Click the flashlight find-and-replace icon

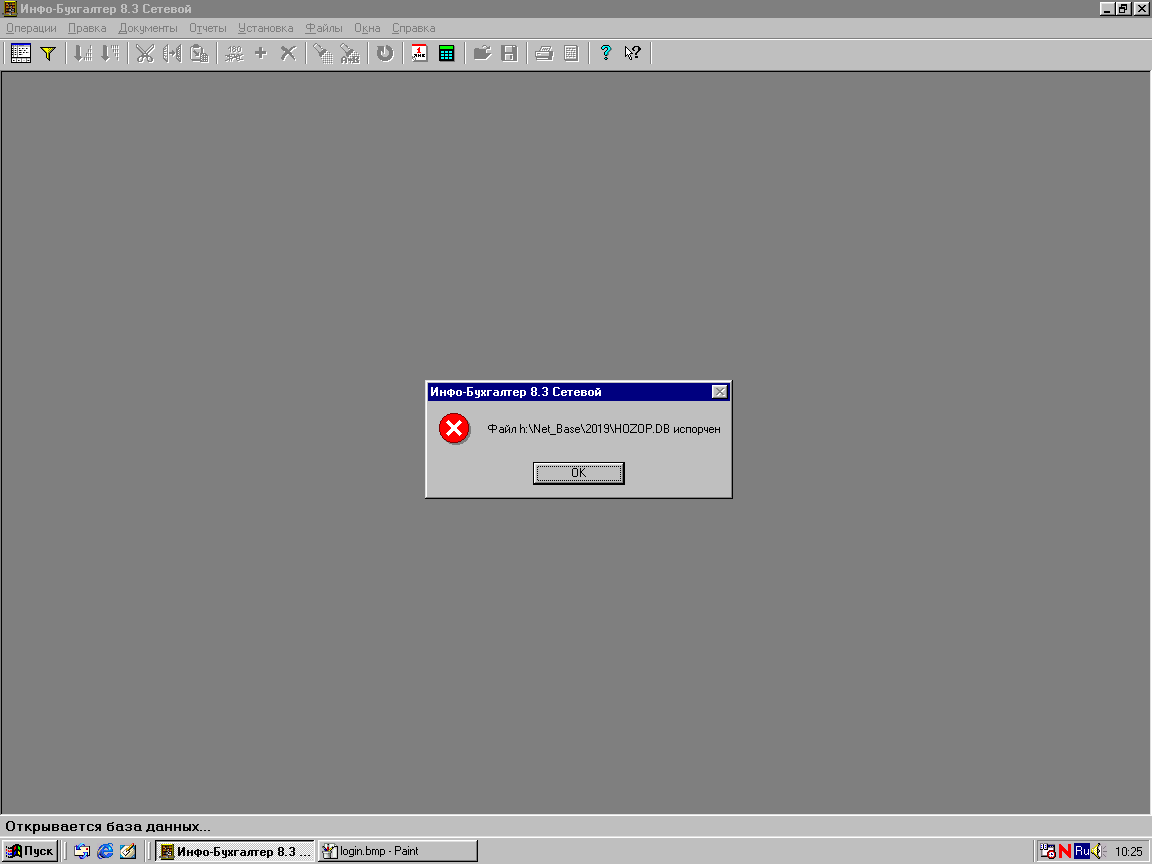click(350, 53)
